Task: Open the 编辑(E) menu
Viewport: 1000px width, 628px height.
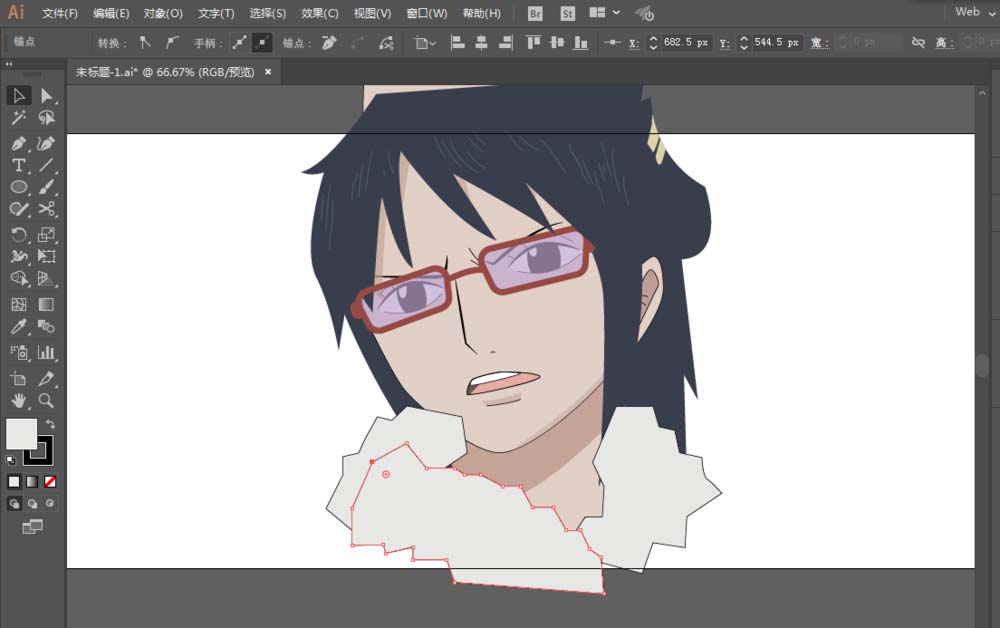Action: tap(111, 13)
